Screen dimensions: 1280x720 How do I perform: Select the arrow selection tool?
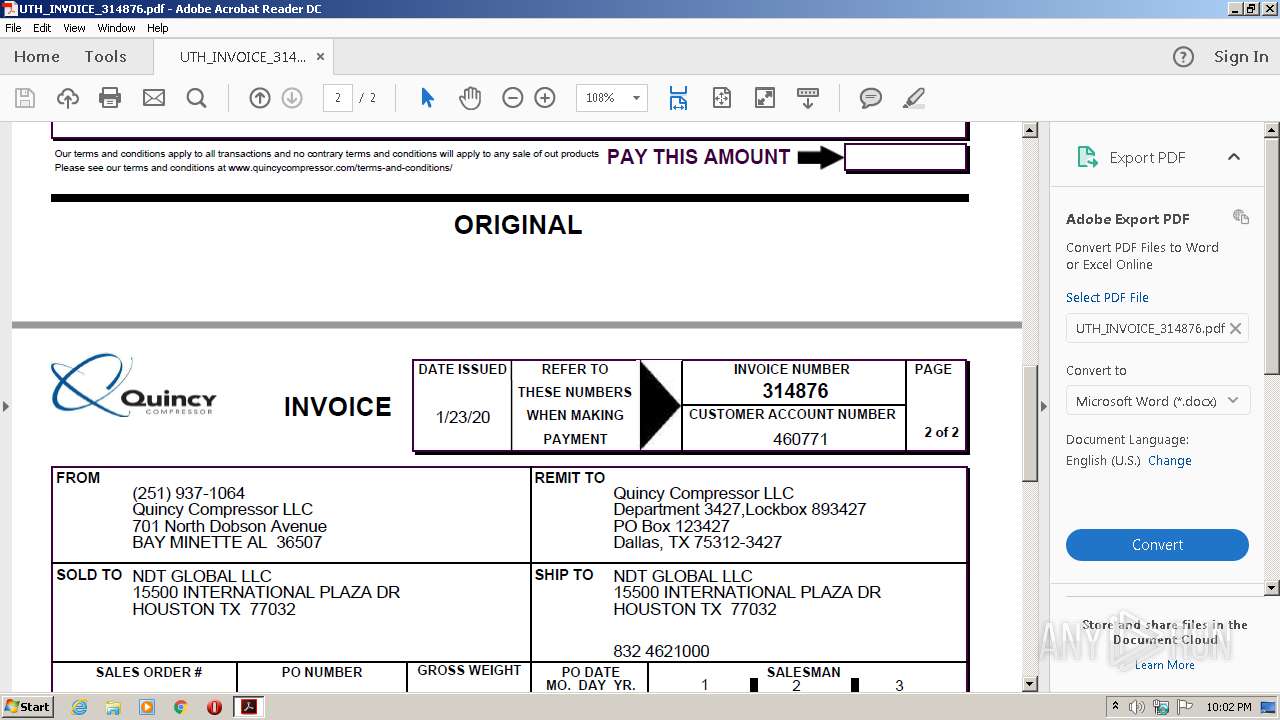coord(427,98)
